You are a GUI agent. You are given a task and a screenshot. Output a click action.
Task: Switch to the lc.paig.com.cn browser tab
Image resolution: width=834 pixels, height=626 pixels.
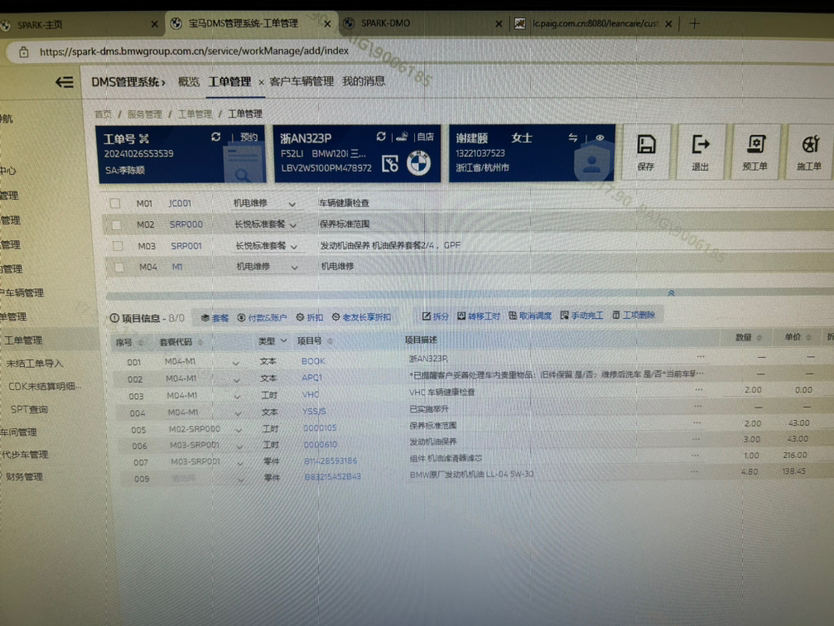[x=593, y=23]
